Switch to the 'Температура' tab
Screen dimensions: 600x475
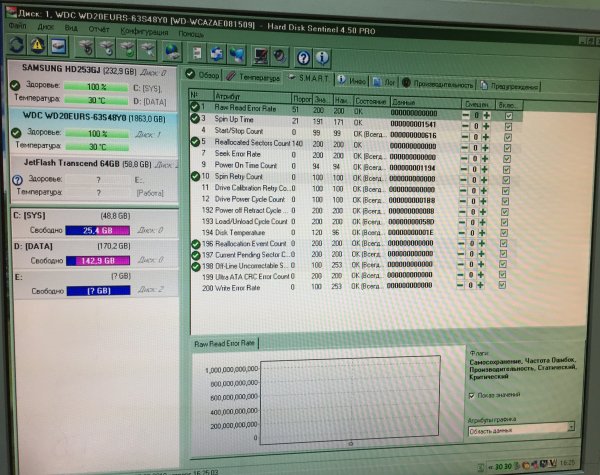[254, 77]
